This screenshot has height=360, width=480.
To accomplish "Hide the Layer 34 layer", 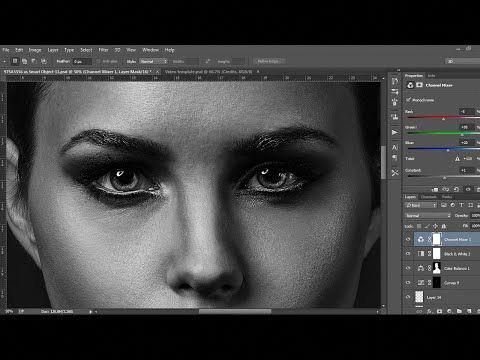I will [x=408, y=297].
